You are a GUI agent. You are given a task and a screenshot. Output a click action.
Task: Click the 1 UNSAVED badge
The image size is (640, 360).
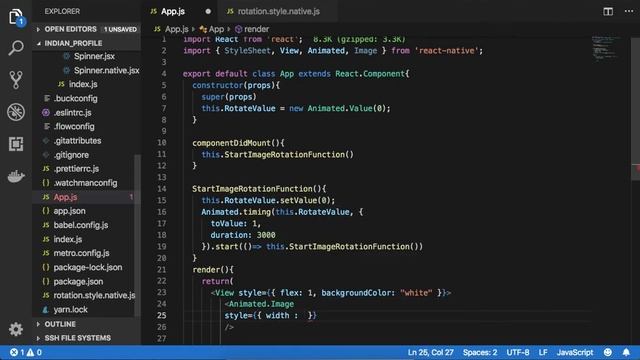(120, 29)
